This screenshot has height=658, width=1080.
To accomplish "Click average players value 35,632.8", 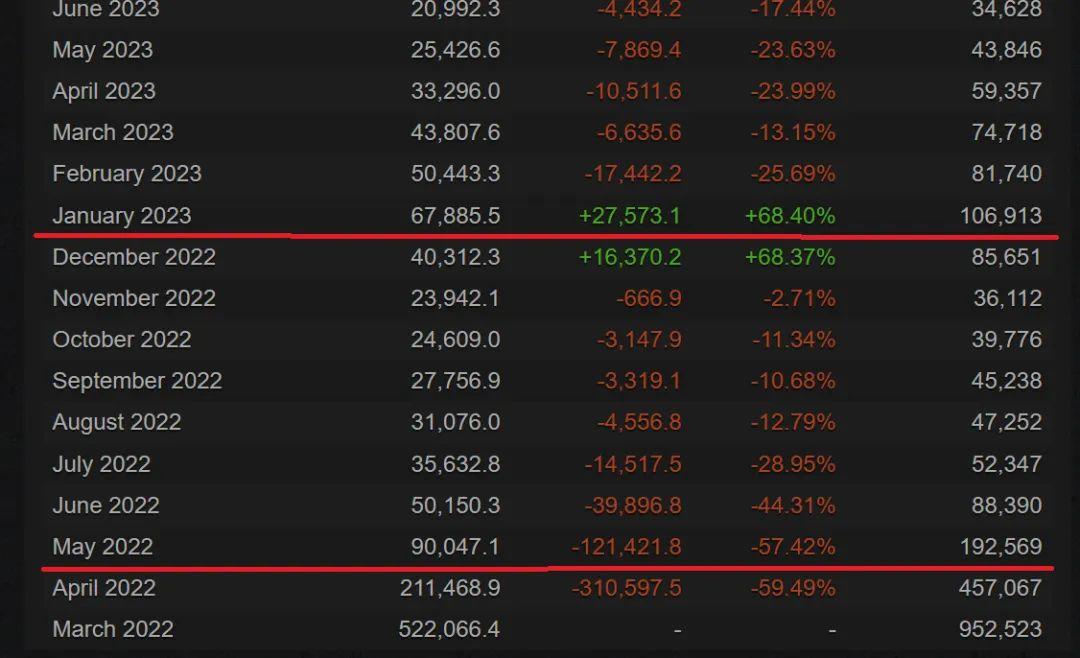I will [455, 464].
